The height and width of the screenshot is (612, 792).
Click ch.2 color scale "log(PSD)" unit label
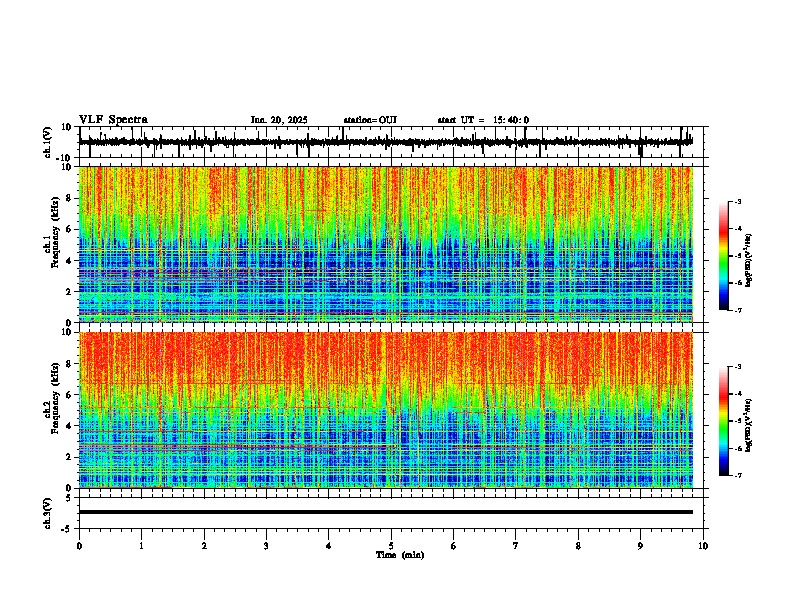coord(749,426)
